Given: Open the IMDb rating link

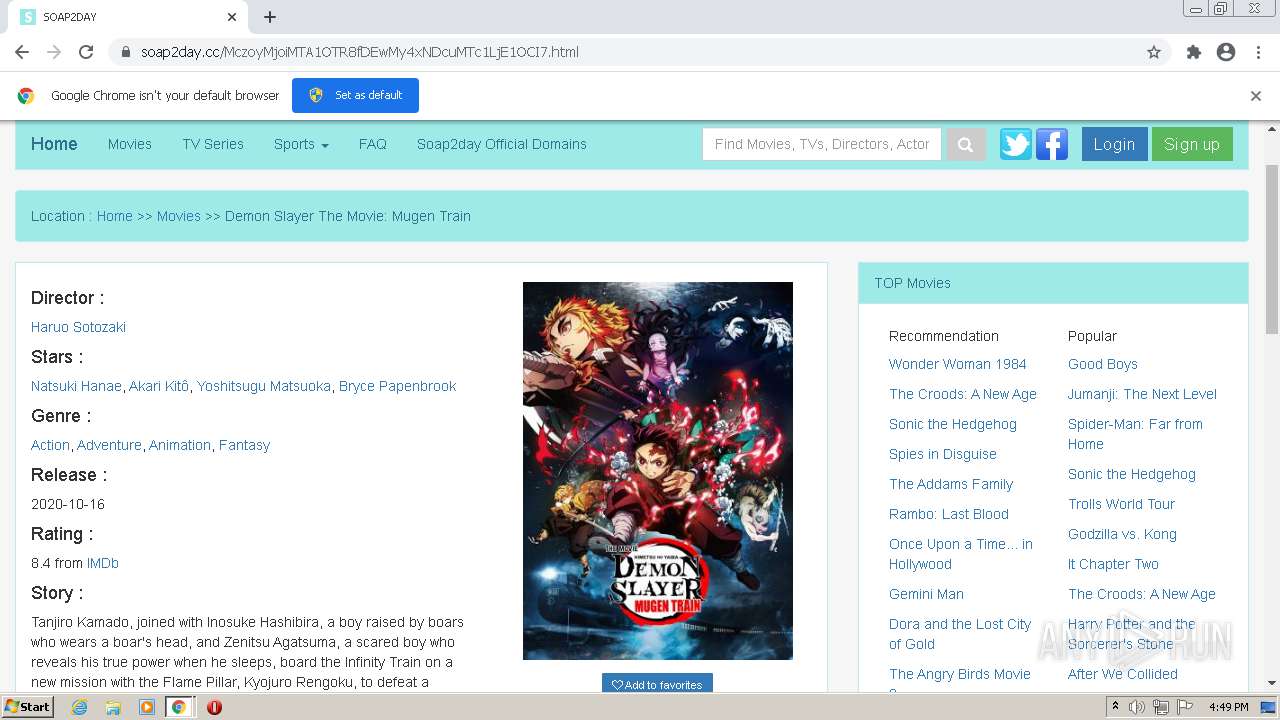Looking at the screenshot, I should coord(103,563).
